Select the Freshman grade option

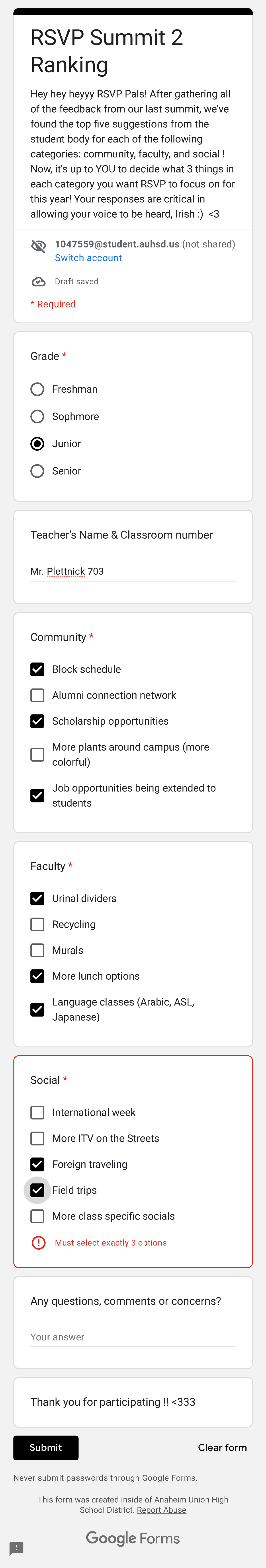click(x=37, y=389)
